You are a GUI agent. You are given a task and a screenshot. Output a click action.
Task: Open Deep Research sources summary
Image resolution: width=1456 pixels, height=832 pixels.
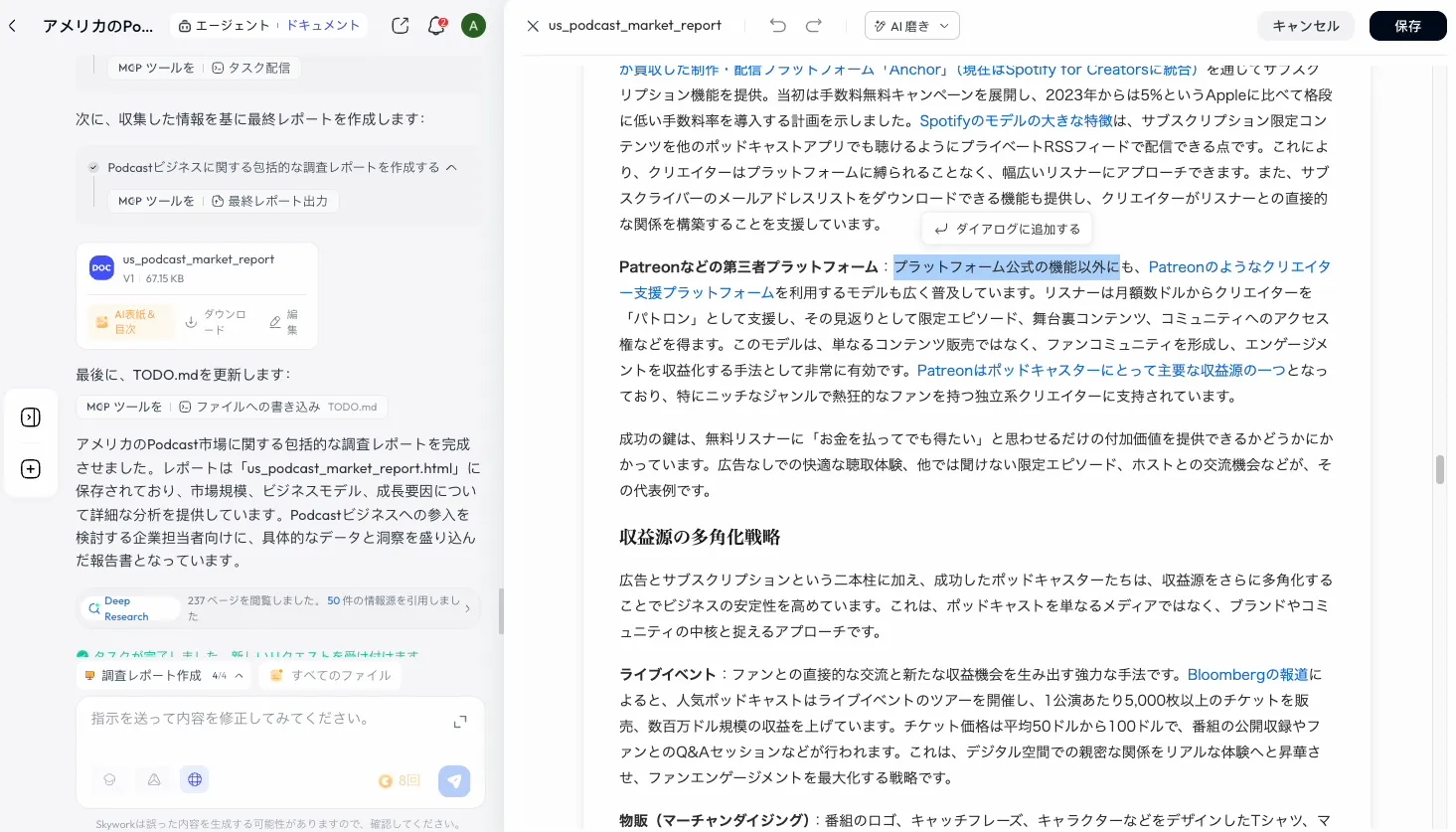pos(278,608)
